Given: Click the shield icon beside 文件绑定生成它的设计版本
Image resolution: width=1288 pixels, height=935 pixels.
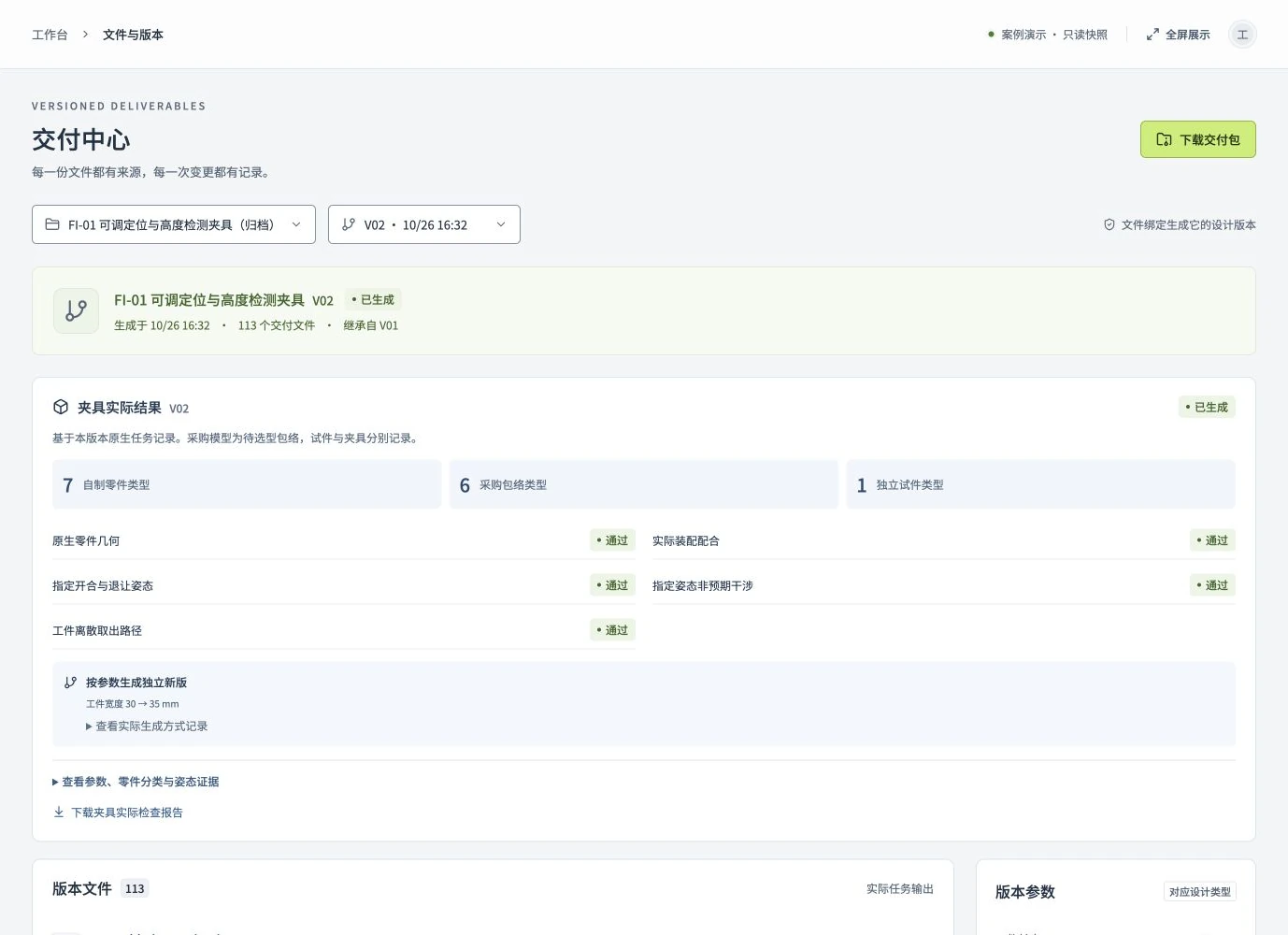Looking at the screenshot, I should point(1109,224).
